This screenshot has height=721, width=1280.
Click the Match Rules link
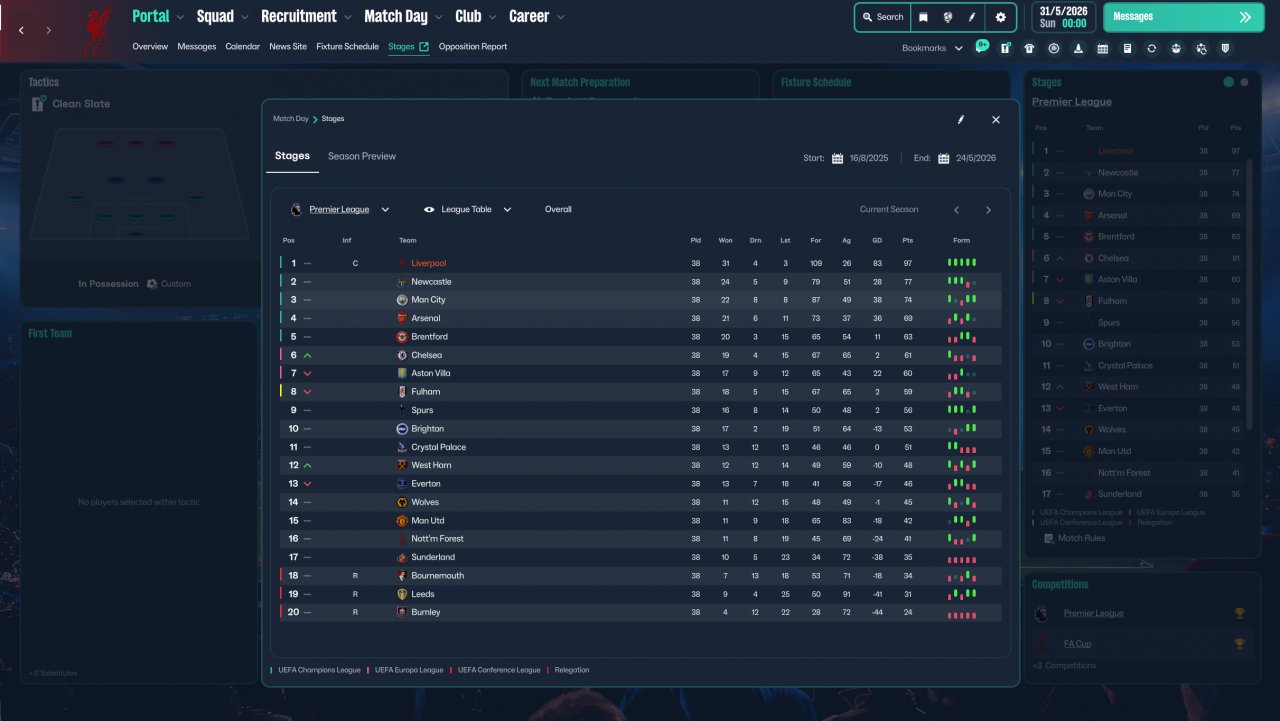1080,538
